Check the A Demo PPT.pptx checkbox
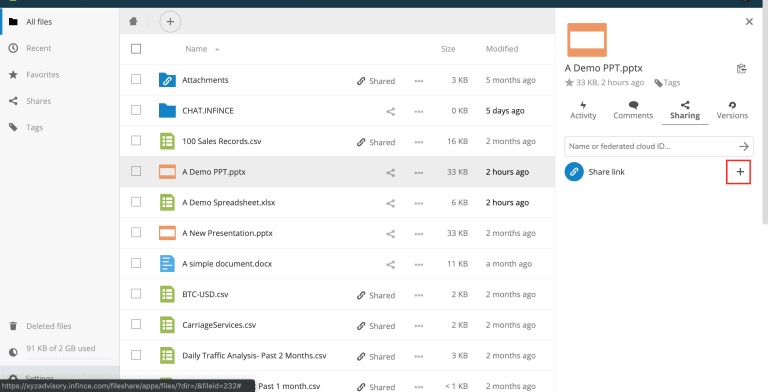The image size is (768, 392). pyautogui.click(x=136, y=171)
